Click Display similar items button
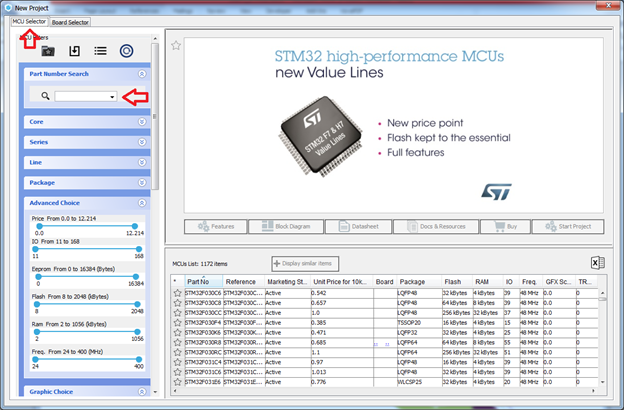 pyautogui.click(x=305, y=264)
